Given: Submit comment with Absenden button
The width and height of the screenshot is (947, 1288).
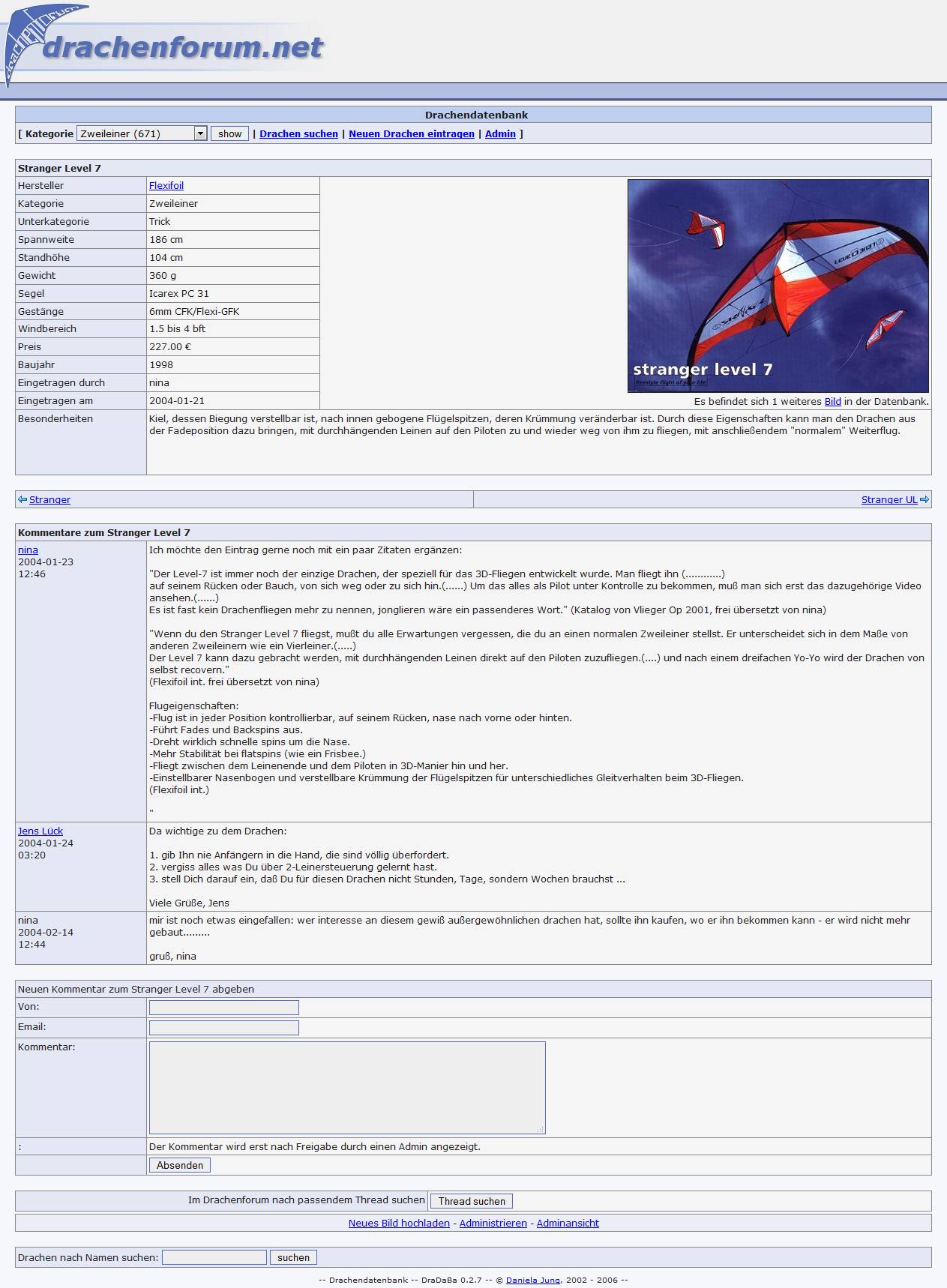Looking at the screenshot, I should coord(179,1165).
